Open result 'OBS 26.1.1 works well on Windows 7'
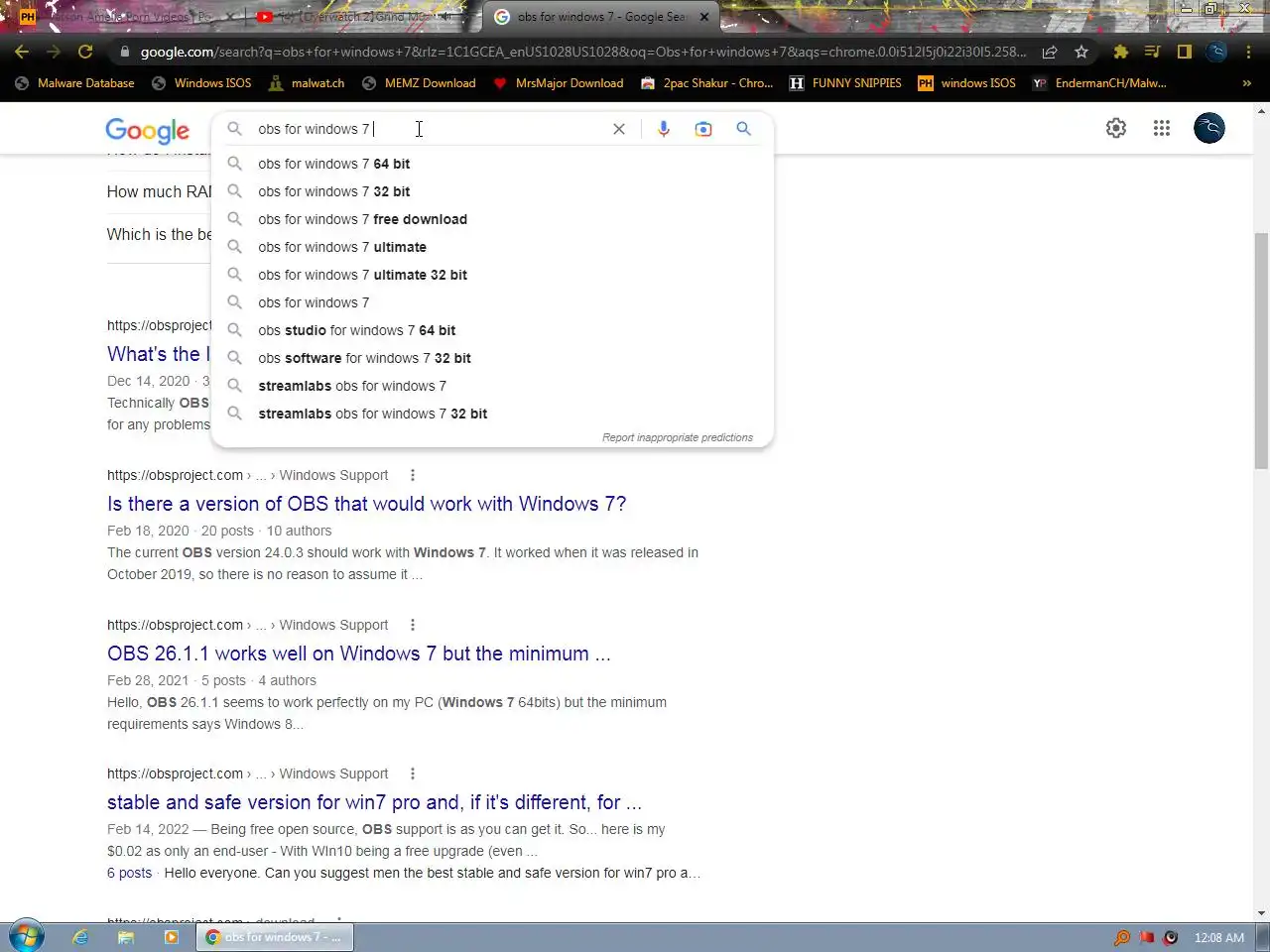Screen dimensions: 1270x952 [358, 654]
